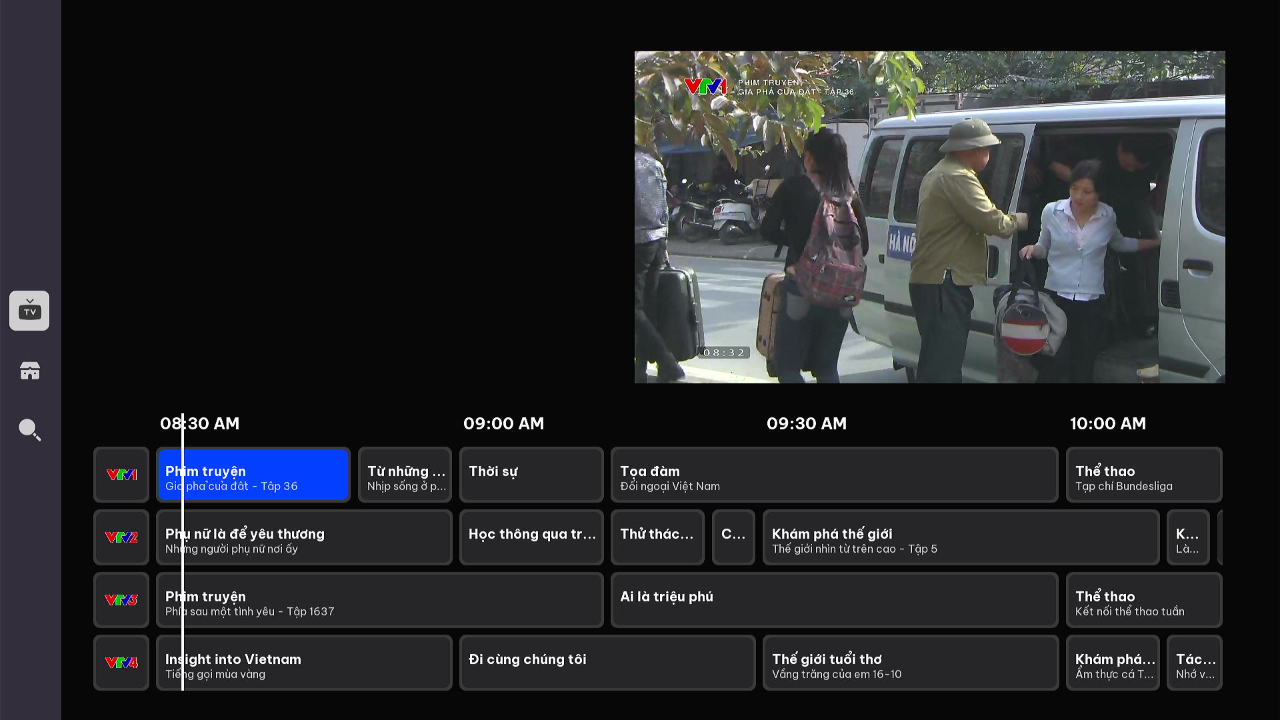1280x720 pixels.
Task: Select Insight into Vietnam on VTV4
Action: [304, 662]
